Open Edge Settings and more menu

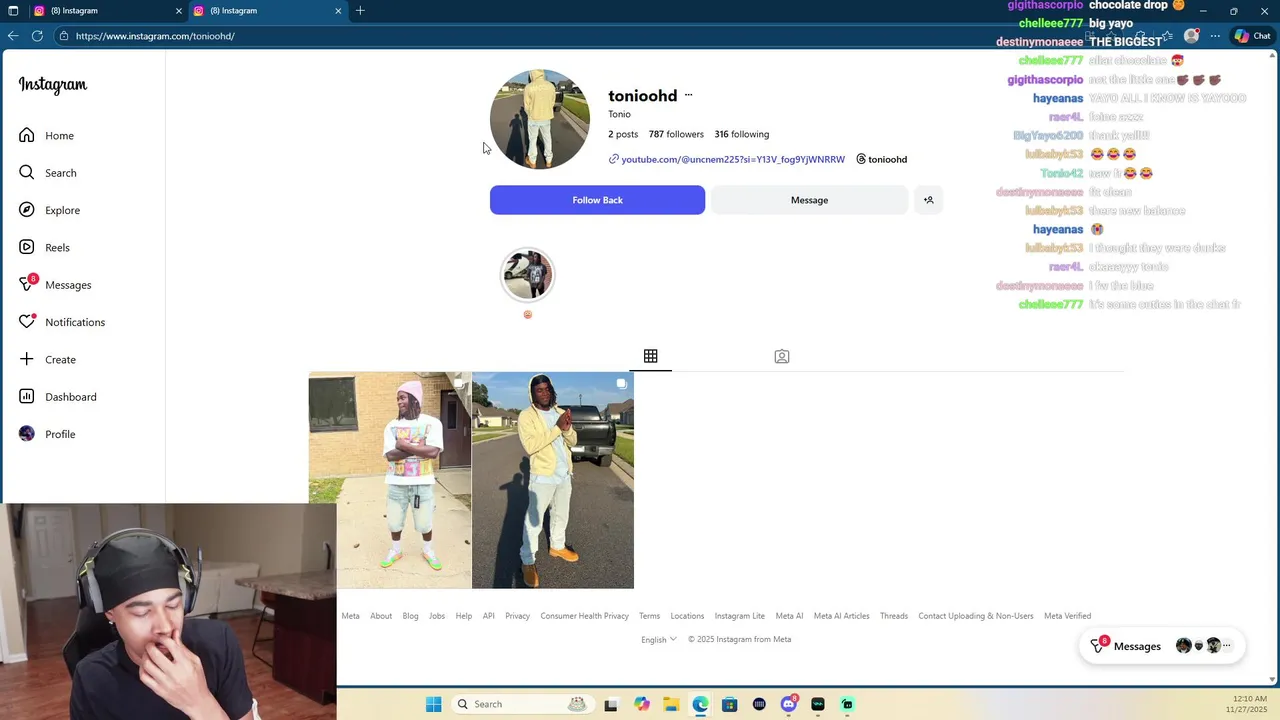coord(1215,36)
